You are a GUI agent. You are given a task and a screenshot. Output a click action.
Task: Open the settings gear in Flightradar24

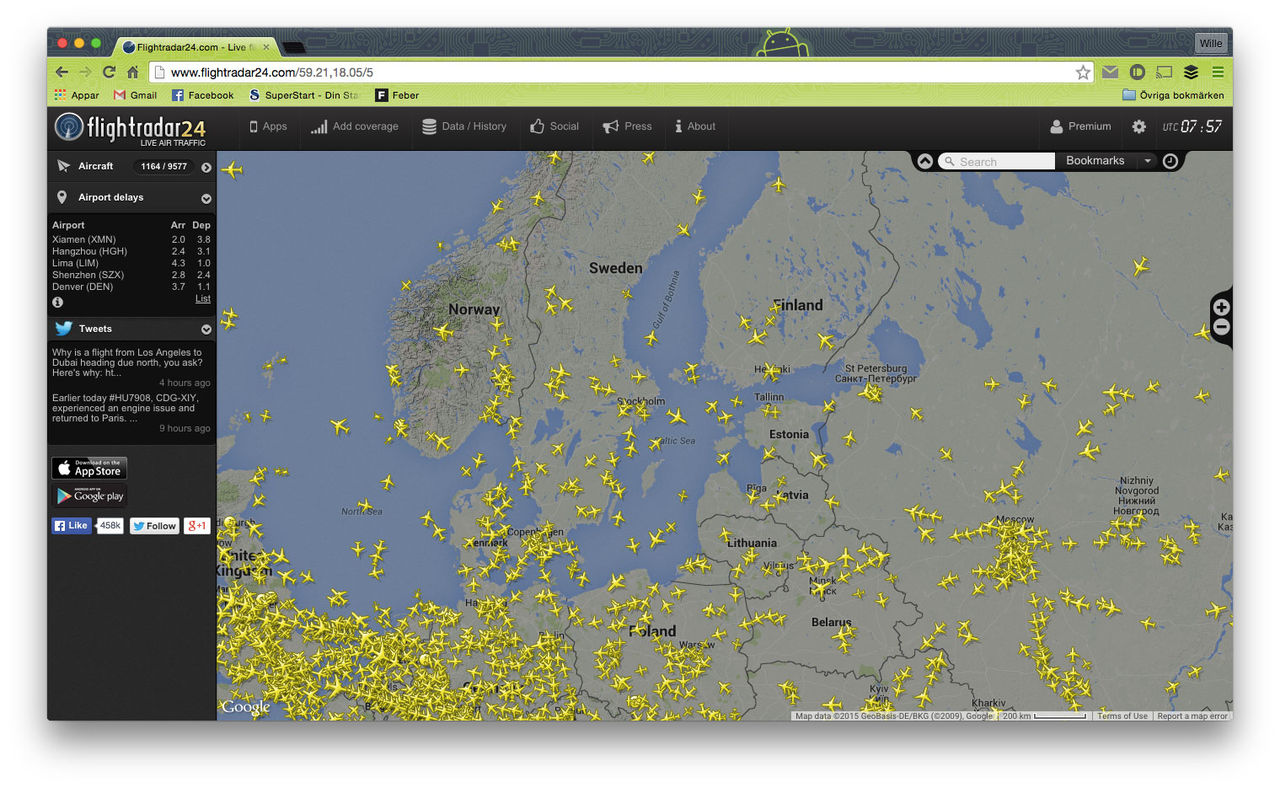pyautogui.click(x=1139, y=127)
